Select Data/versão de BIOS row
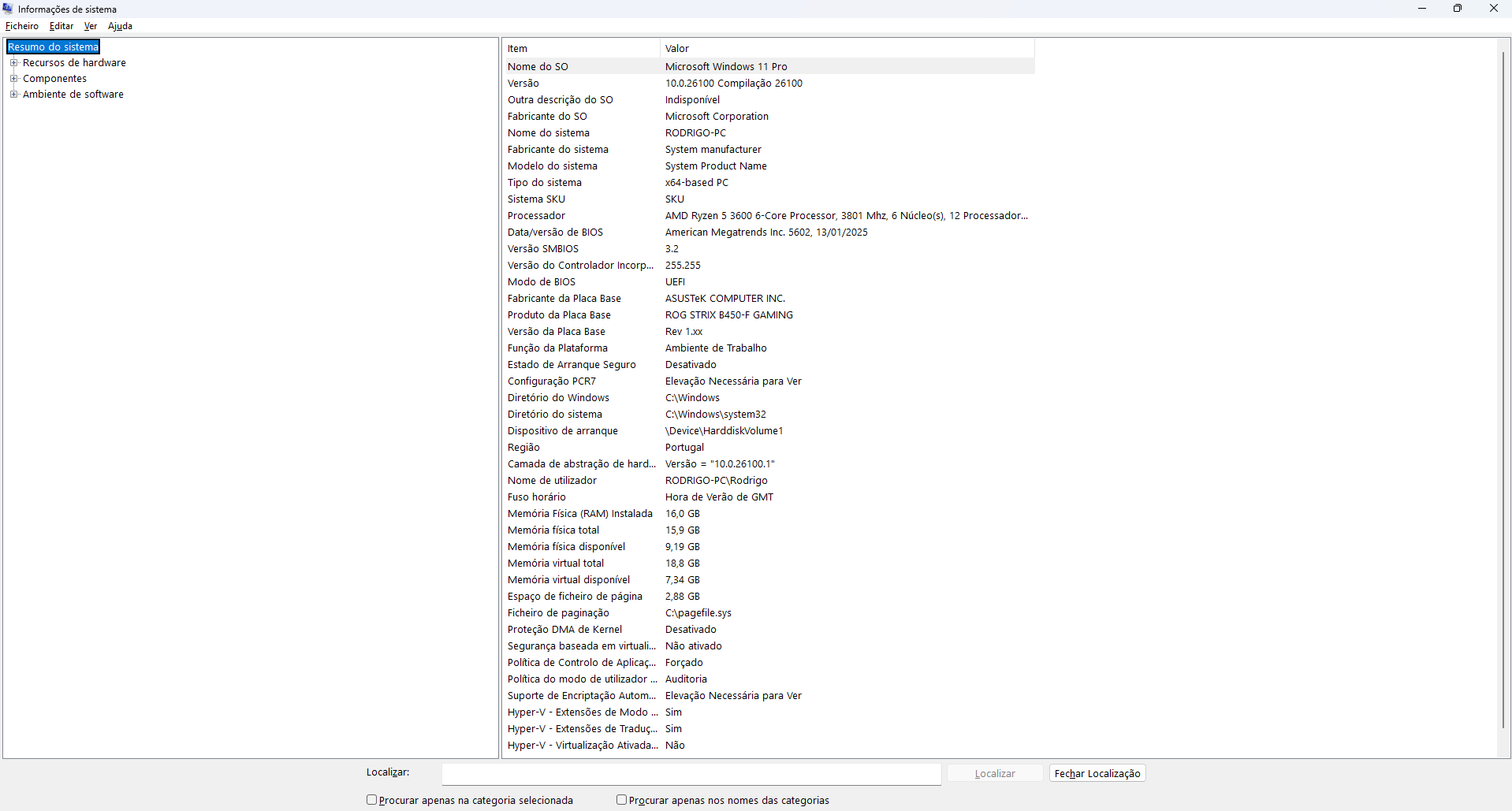The width and height of the screenshot is (1512, 811). 769,233
